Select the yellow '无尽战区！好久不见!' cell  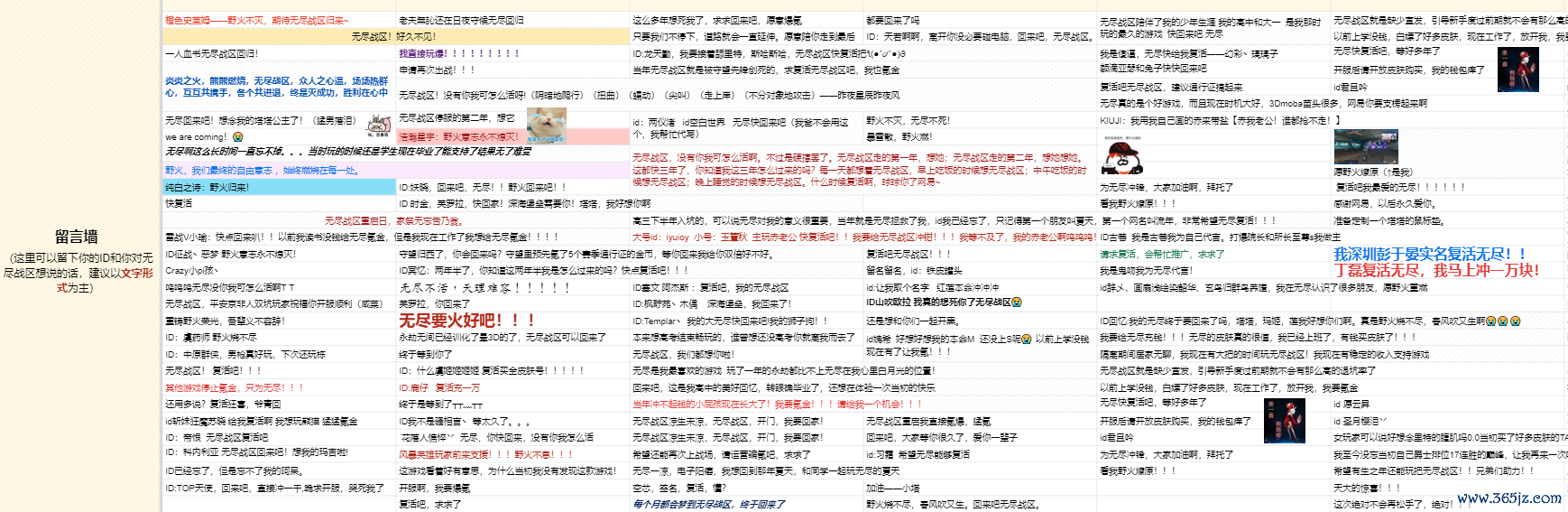click(x=393, y=37)
